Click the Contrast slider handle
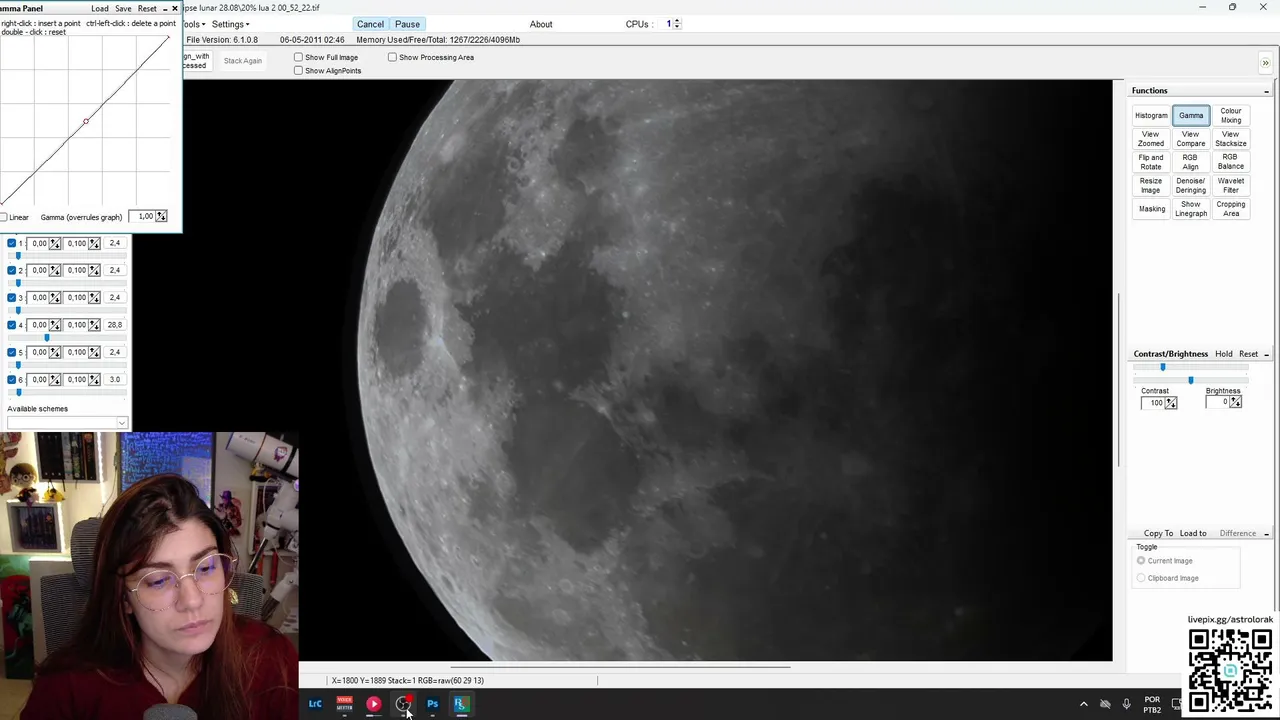The image size is (1280, 720). (1162, 367)
